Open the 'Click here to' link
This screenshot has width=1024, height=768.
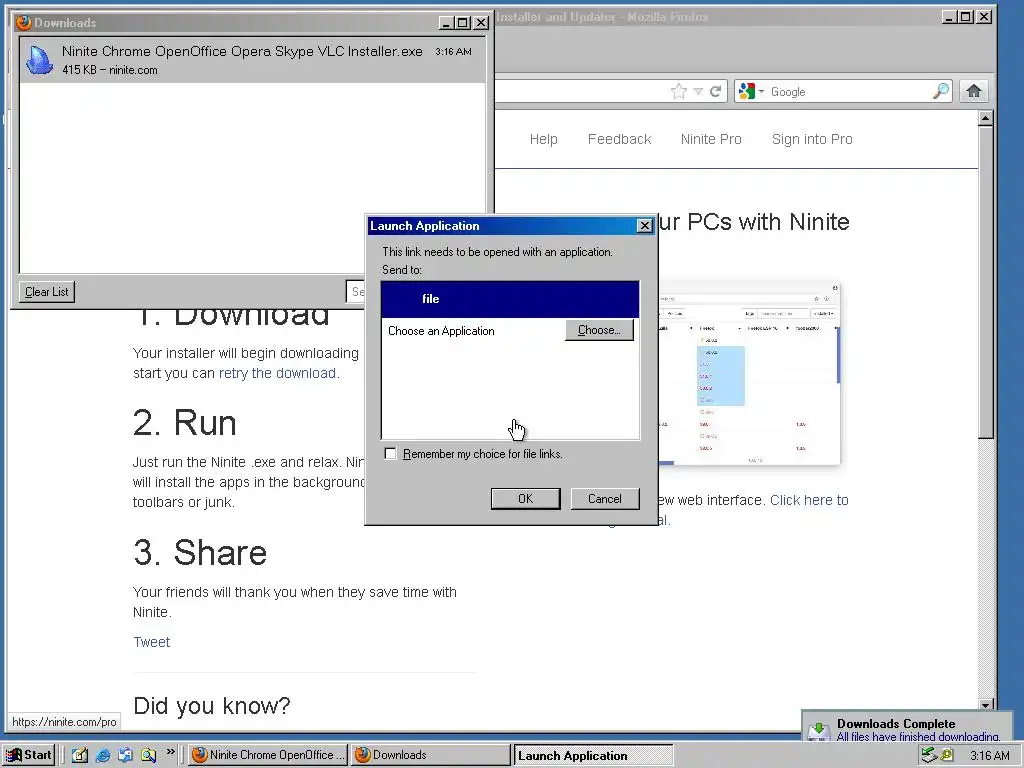[809, 500]
